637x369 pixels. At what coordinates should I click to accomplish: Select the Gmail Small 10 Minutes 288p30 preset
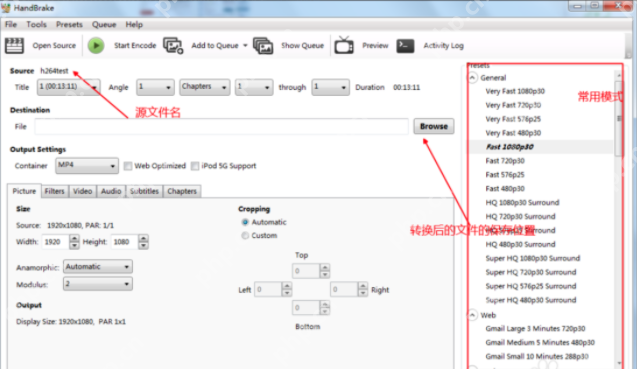tap(537, 356)
